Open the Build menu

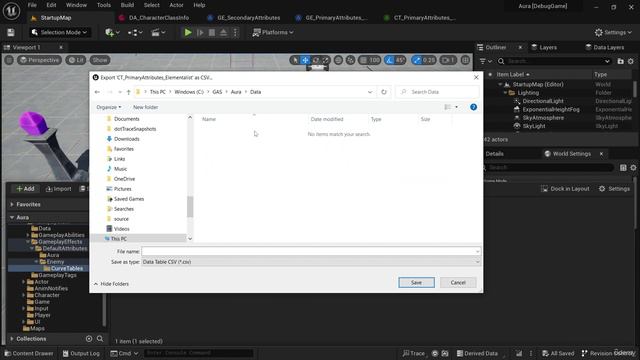[127, 5]
